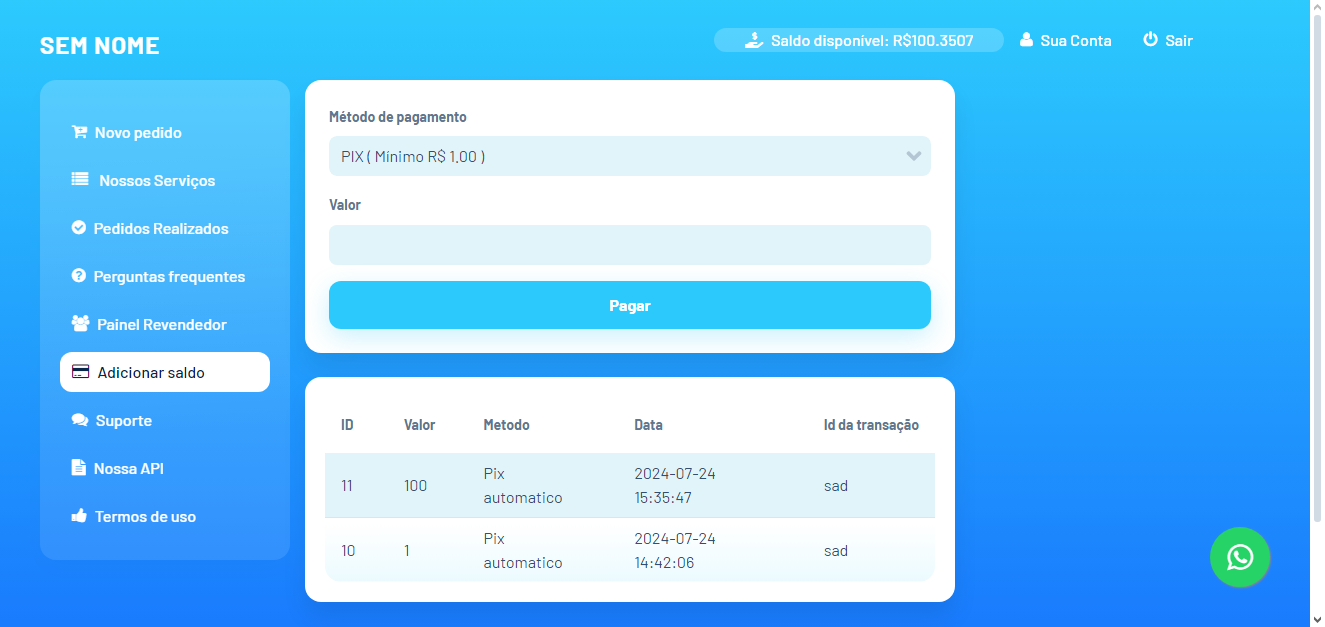
Task: Click the users icon beside Painel Revendedor
Action: [x=80, y=324]
